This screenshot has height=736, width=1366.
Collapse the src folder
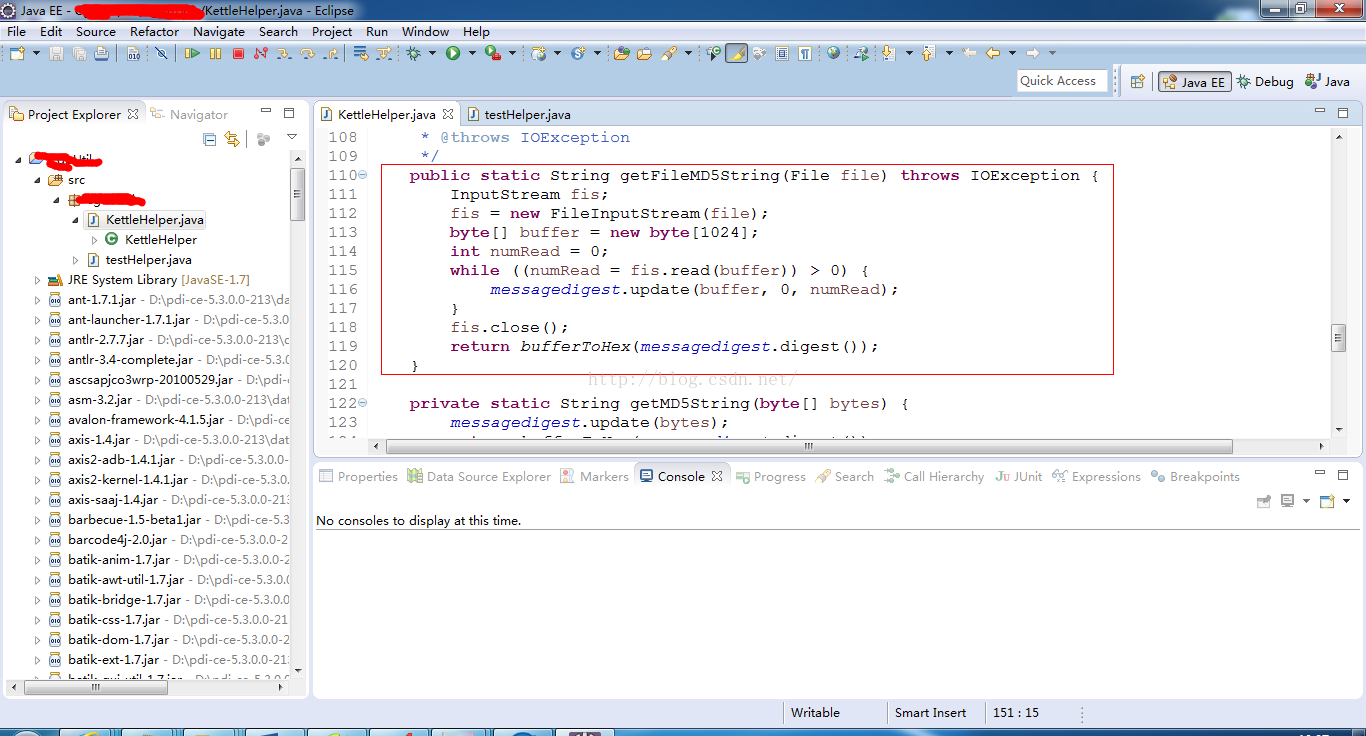tap(38, 180)
